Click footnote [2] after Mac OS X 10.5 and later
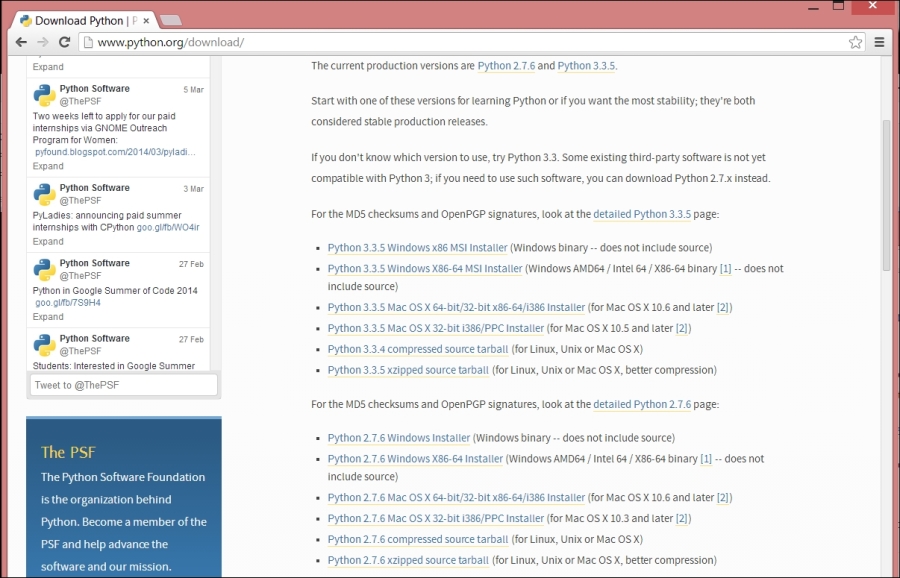 [x=681, y=328]
